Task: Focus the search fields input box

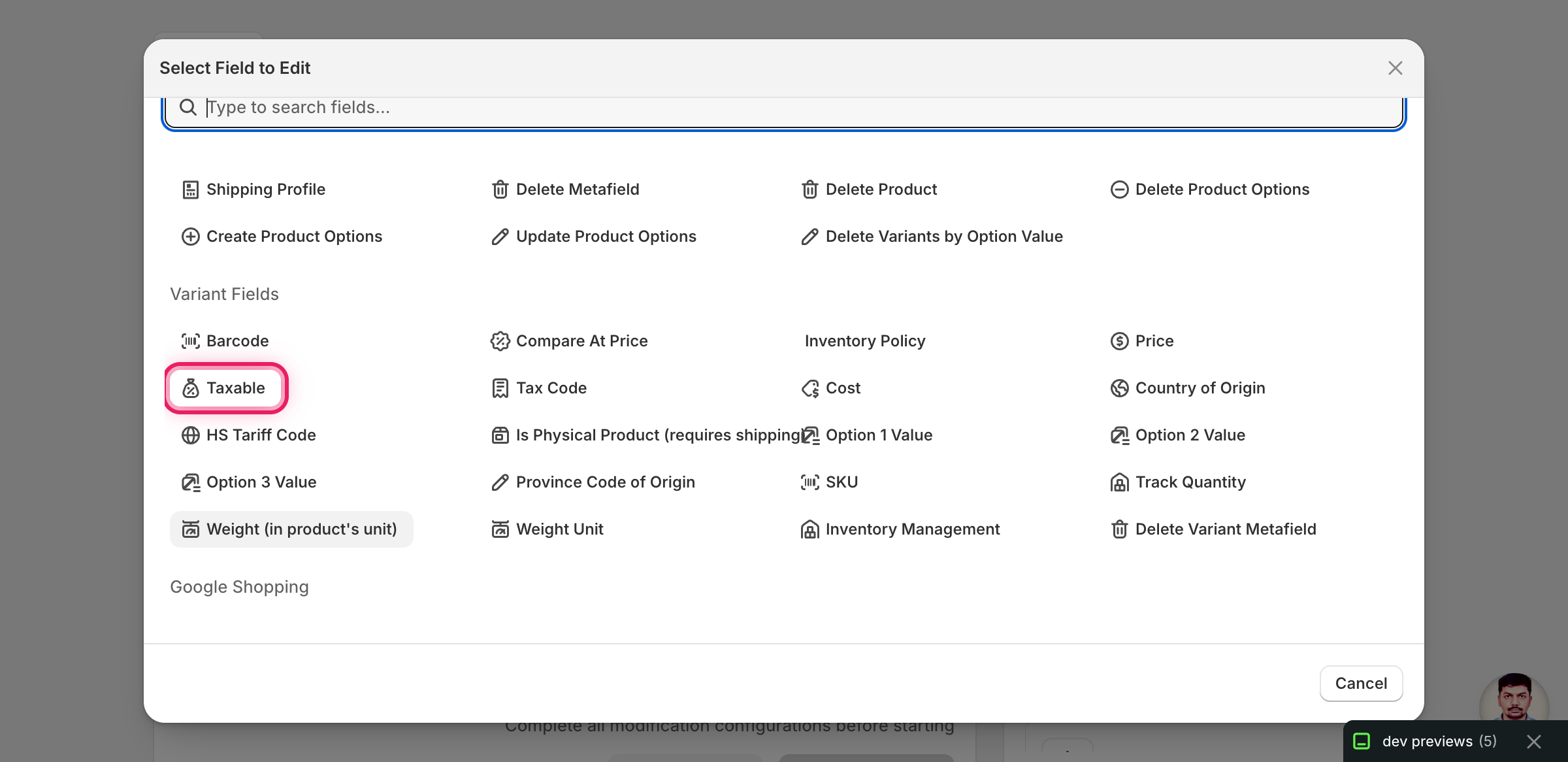Action: tap(784, 108)
